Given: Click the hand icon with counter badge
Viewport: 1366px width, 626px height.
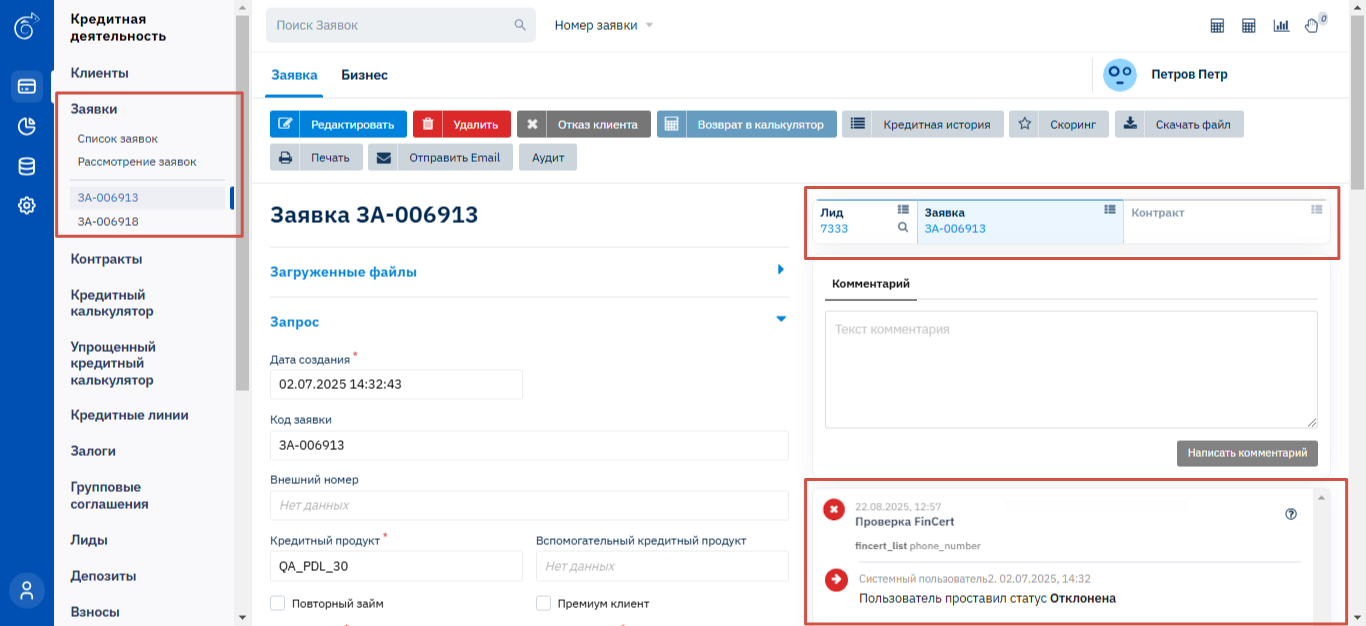Looking at the screenshot, I should coord(1312,26).
